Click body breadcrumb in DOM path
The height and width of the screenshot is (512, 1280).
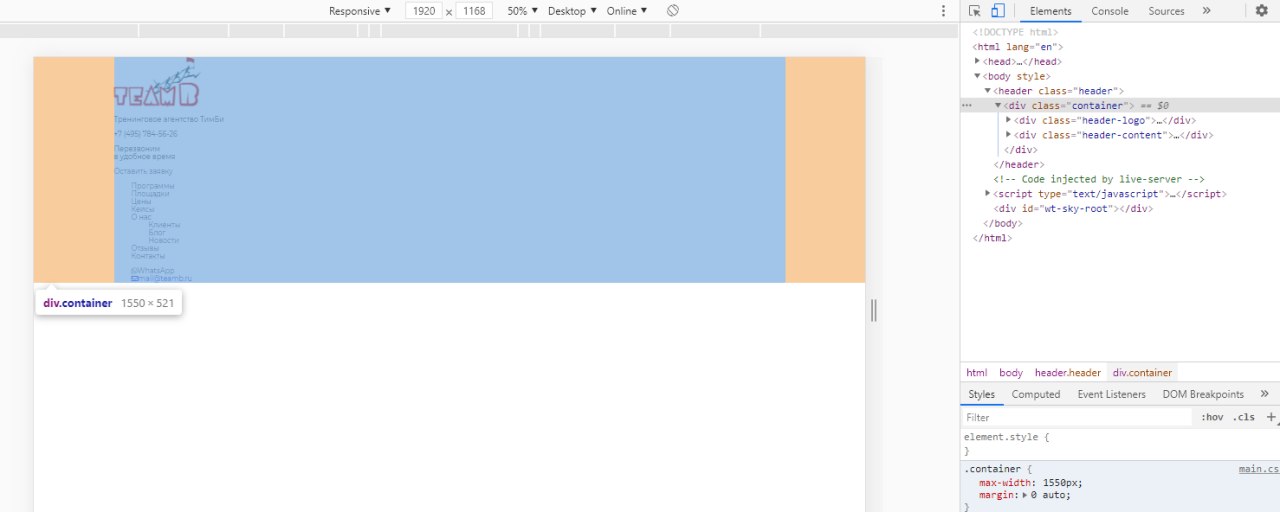[1011, 372]
